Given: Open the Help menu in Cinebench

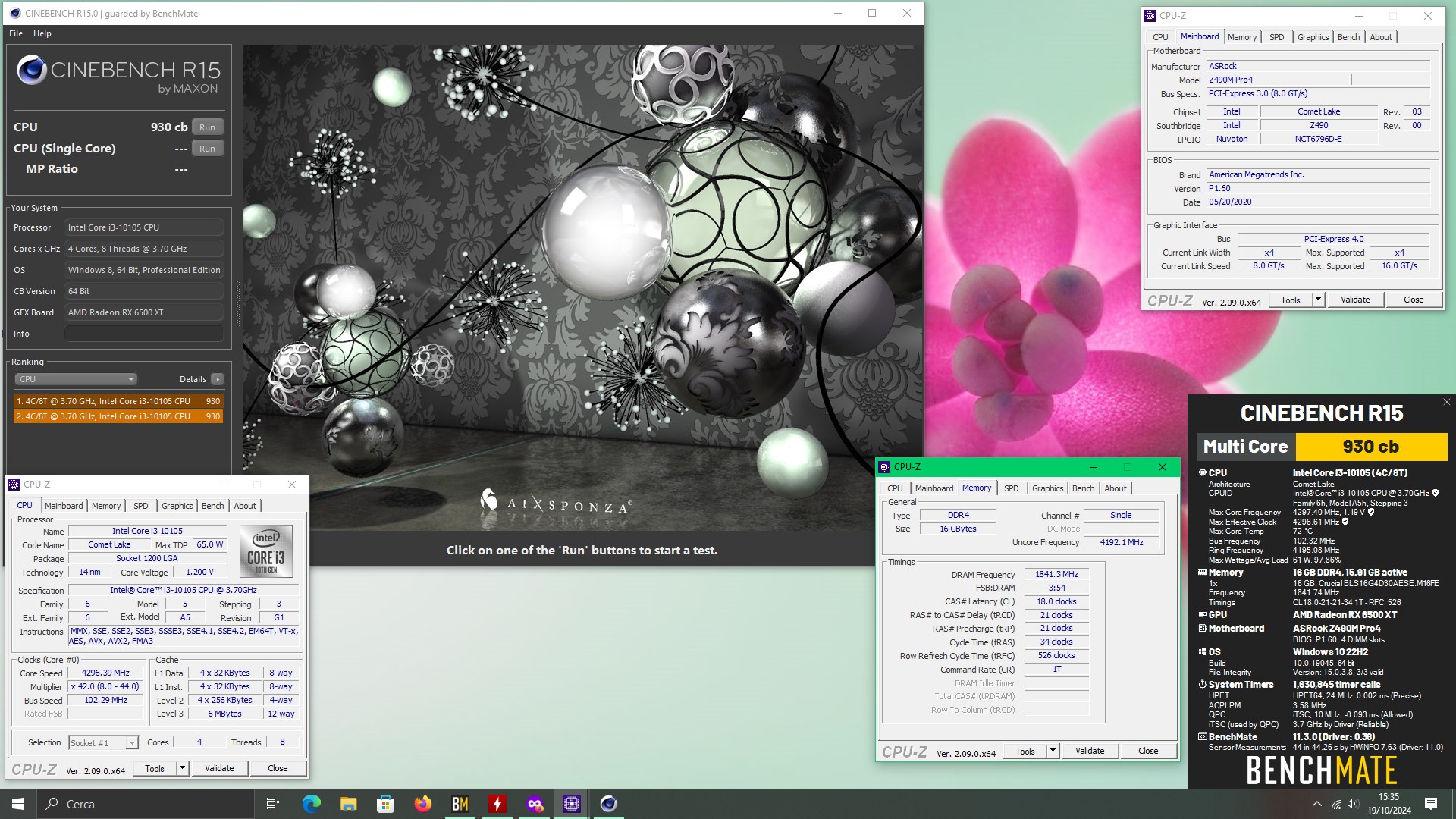Looking at the screenshot, I should click(x=42, y=33).
